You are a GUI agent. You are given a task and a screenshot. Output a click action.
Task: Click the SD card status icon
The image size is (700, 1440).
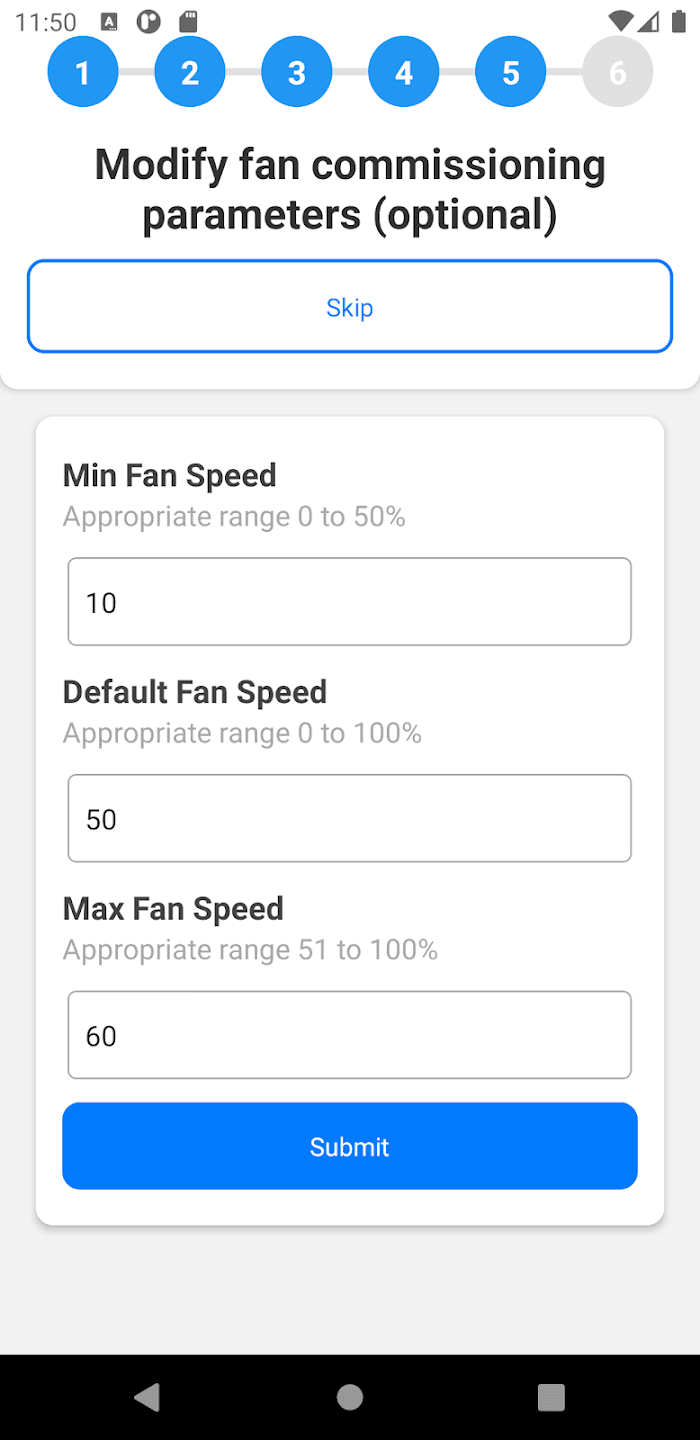pyautogui.click(x=187, y=21)
